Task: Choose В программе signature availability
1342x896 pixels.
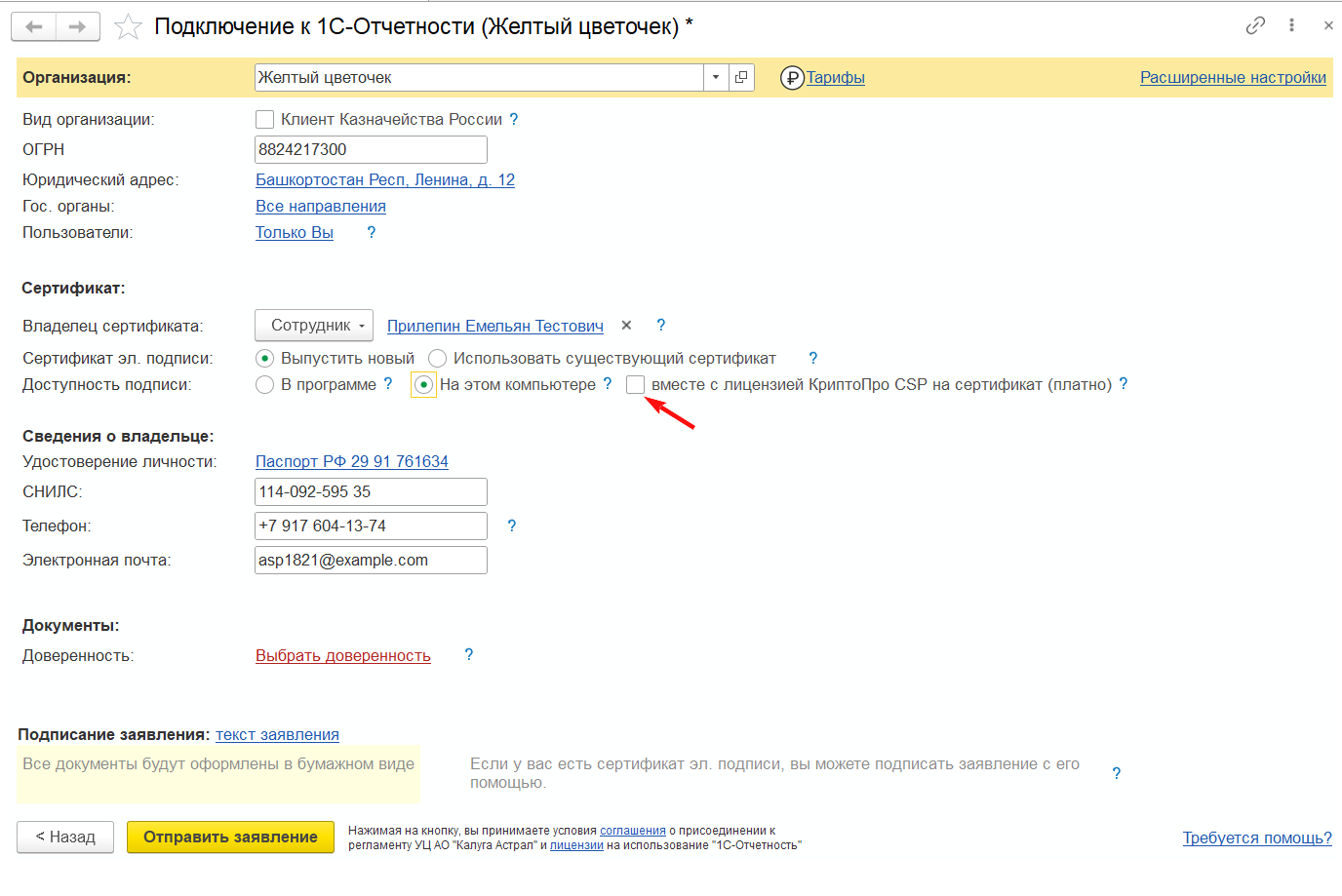Action: click(x=264, y=385)
